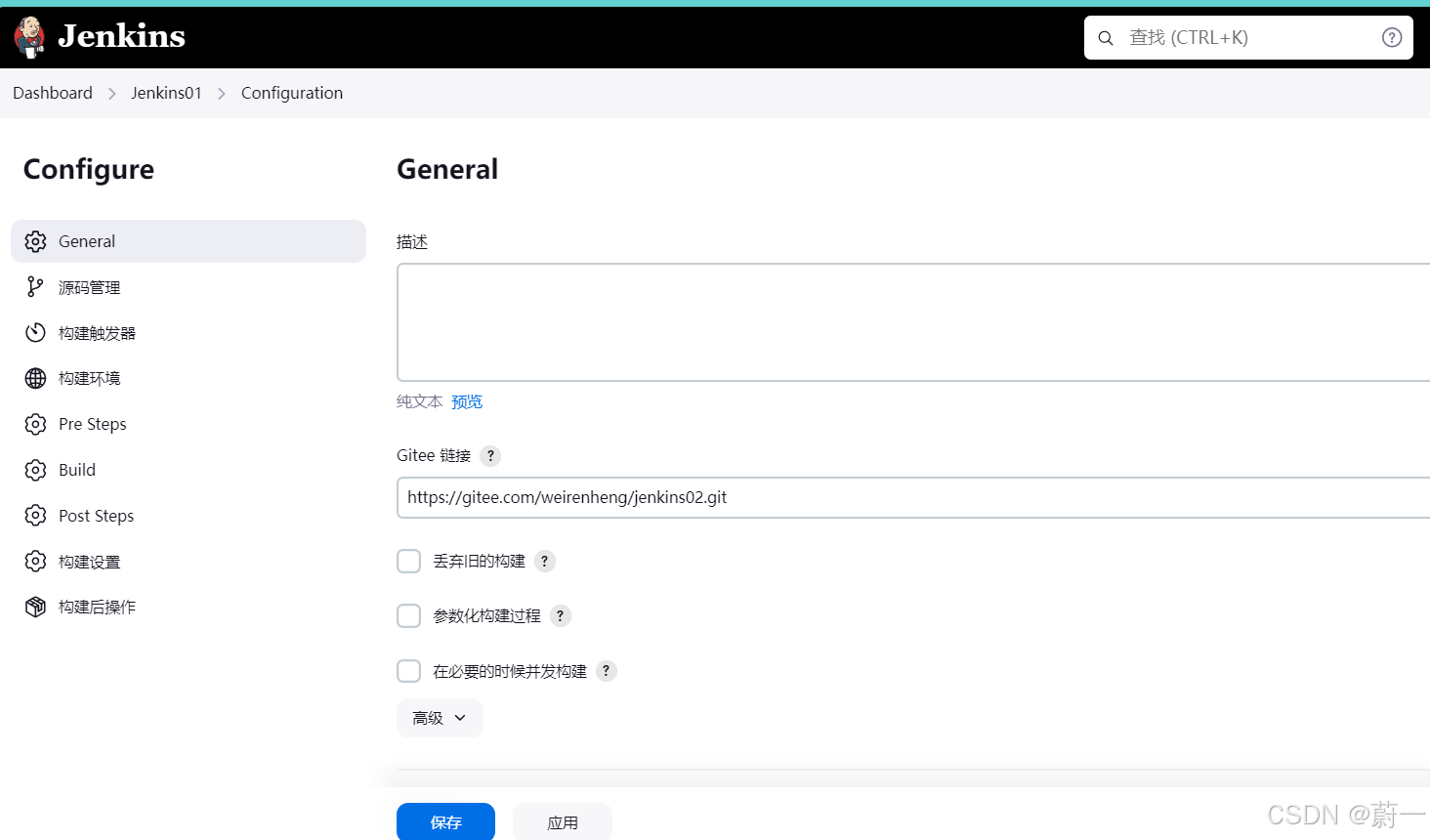The height and width of the screenshot is (840, 1430).
Task: Show help for 参数化构建过程 option
Action: coord(560,615)
